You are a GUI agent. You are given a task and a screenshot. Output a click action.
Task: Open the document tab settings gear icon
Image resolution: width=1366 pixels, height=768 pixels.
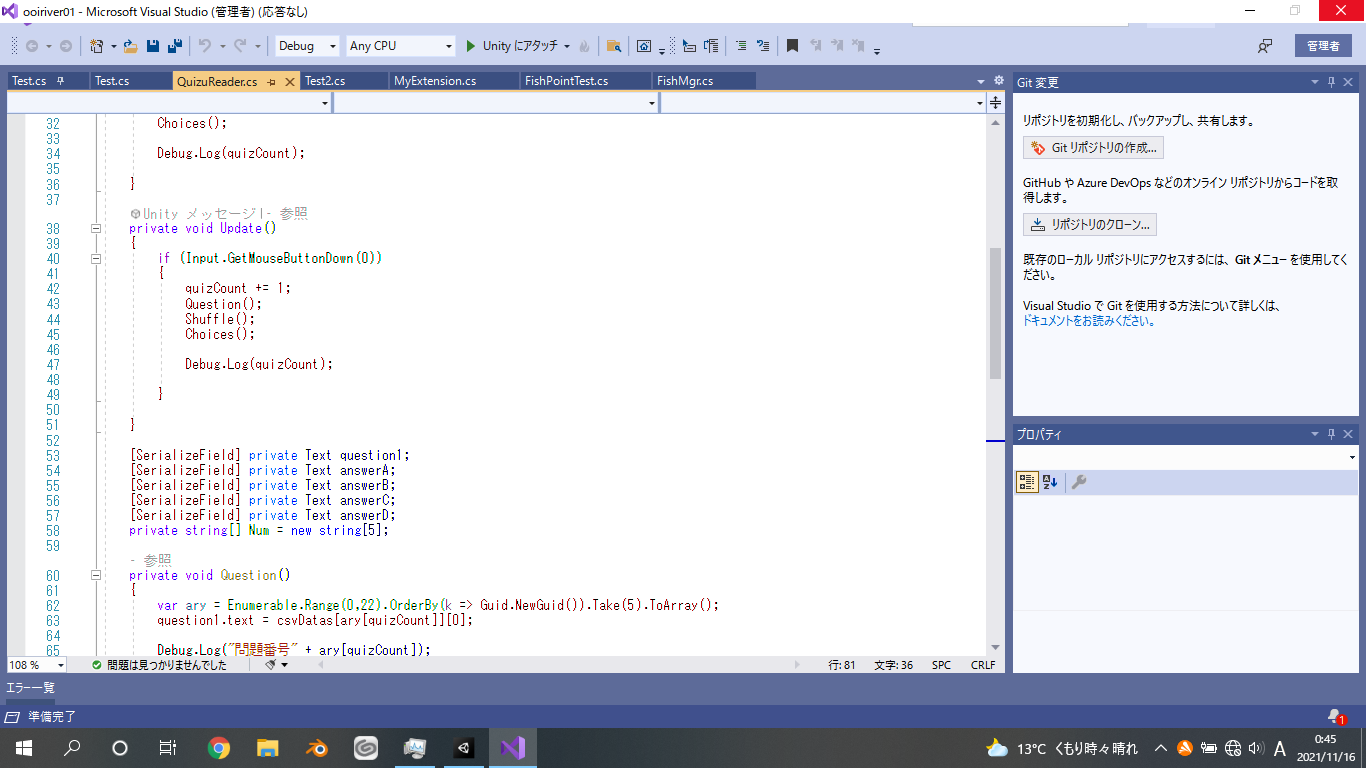click(997, 81)
